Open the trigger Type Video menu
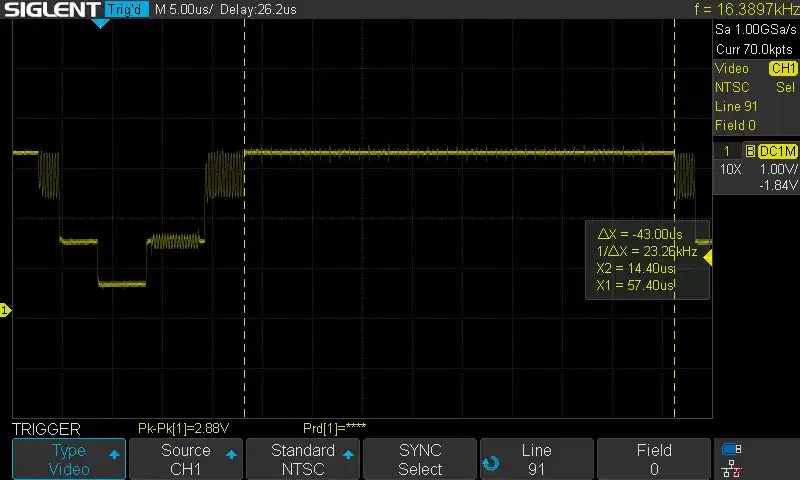 point(69,460)
